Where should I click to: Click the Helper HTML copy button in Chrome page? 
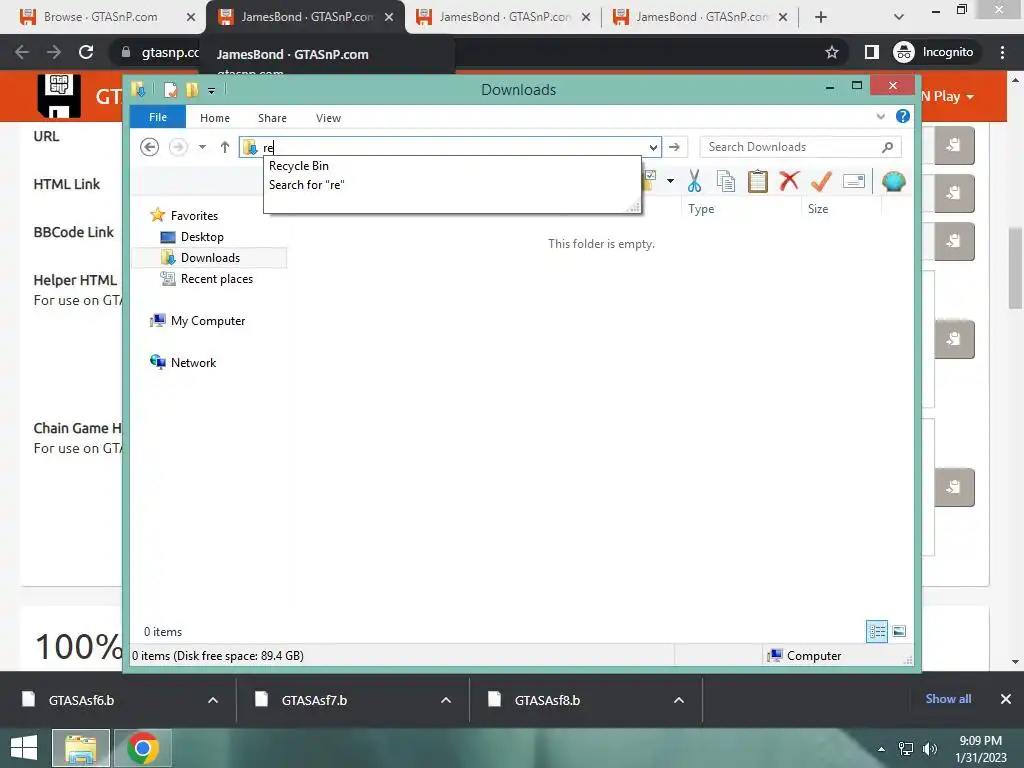(954, 340)
